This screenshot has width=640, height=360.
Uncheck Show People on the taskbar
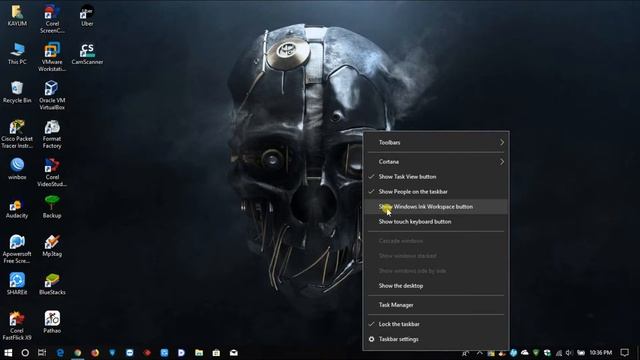tap(436, 192)
